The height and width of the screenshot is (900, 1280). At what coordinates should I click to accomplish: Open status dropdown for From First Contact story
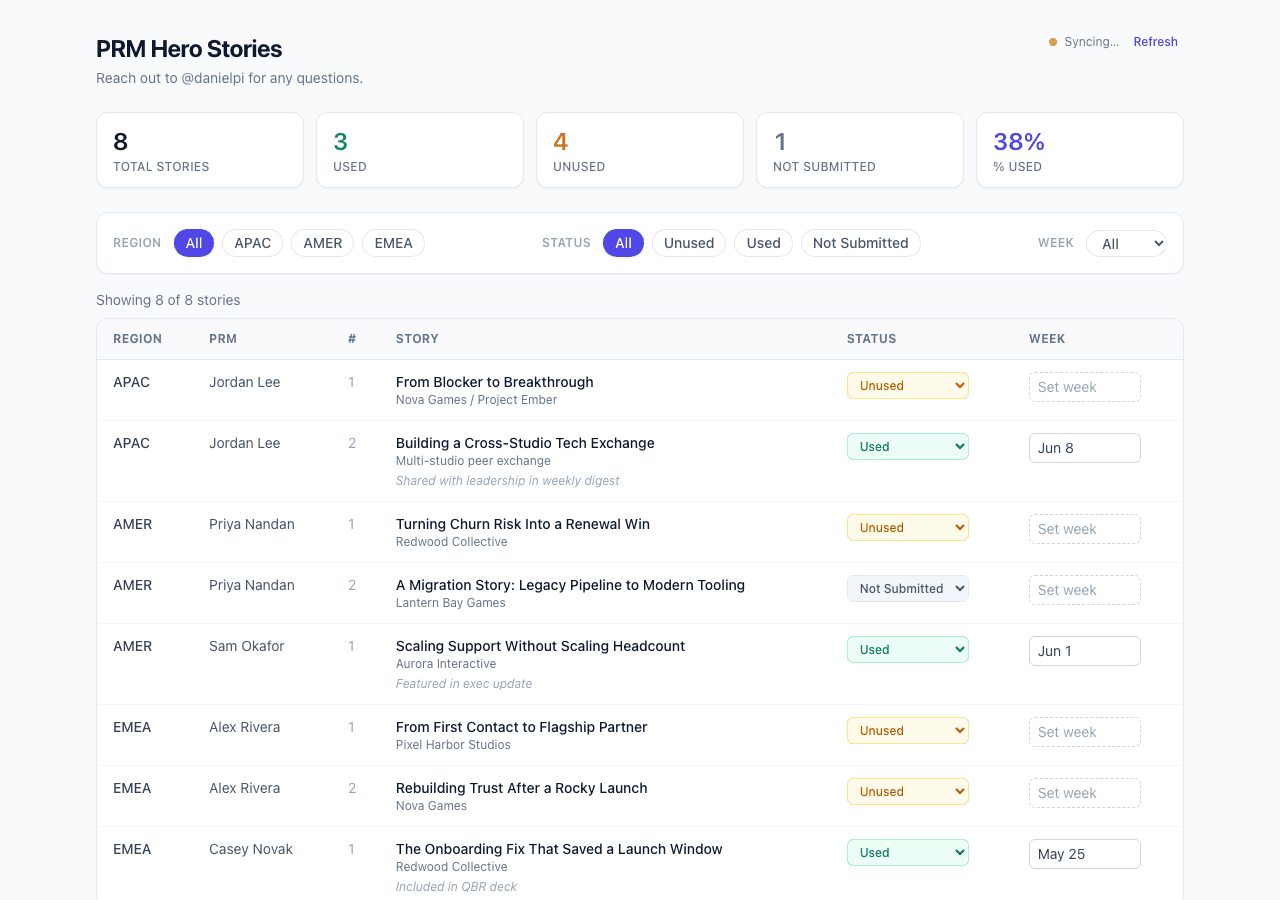[x=908, y=731]
